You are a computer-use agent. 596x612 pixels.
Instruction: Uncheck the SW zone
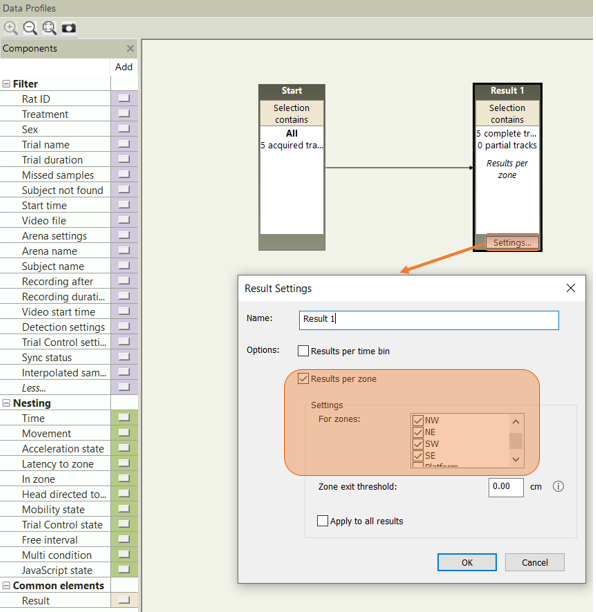[x=418, y=444]
